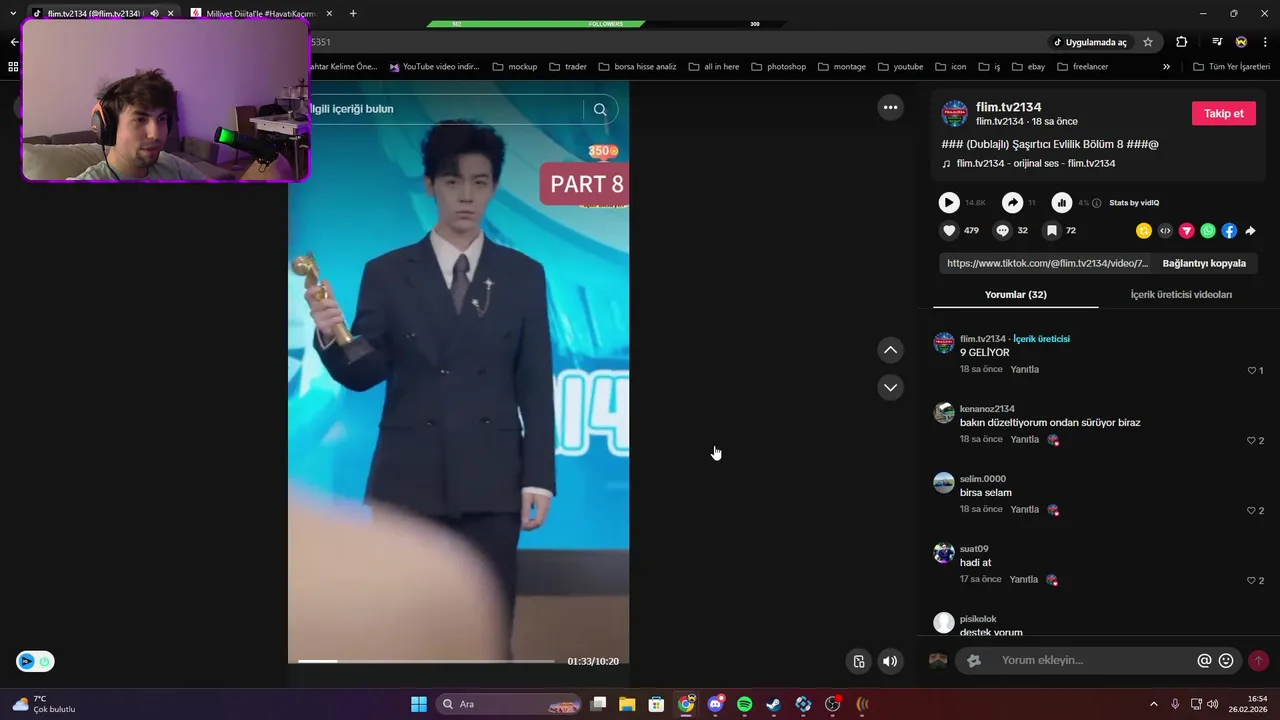The height and width of the screenshot is (720, 1280).
Task: Mute the tab audio icon on flim.tv2134 tab
Action: click(154, 13)
